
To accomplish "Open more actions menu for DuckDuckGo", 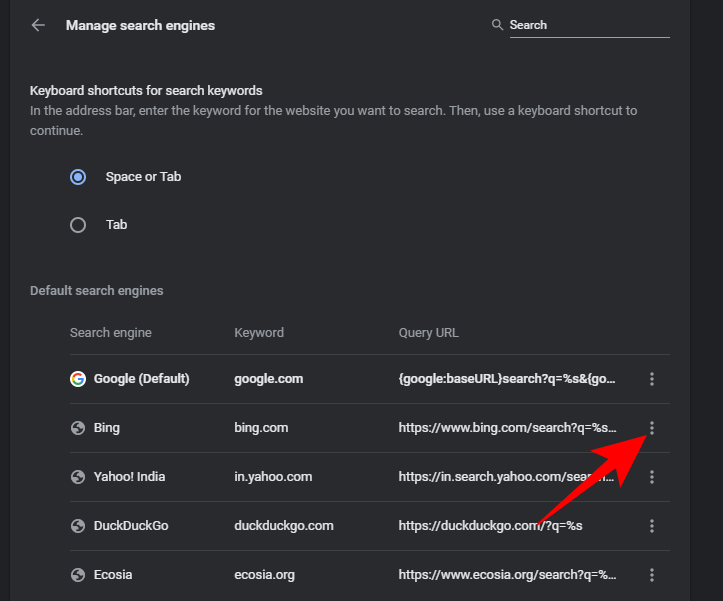I will (652, 526).
